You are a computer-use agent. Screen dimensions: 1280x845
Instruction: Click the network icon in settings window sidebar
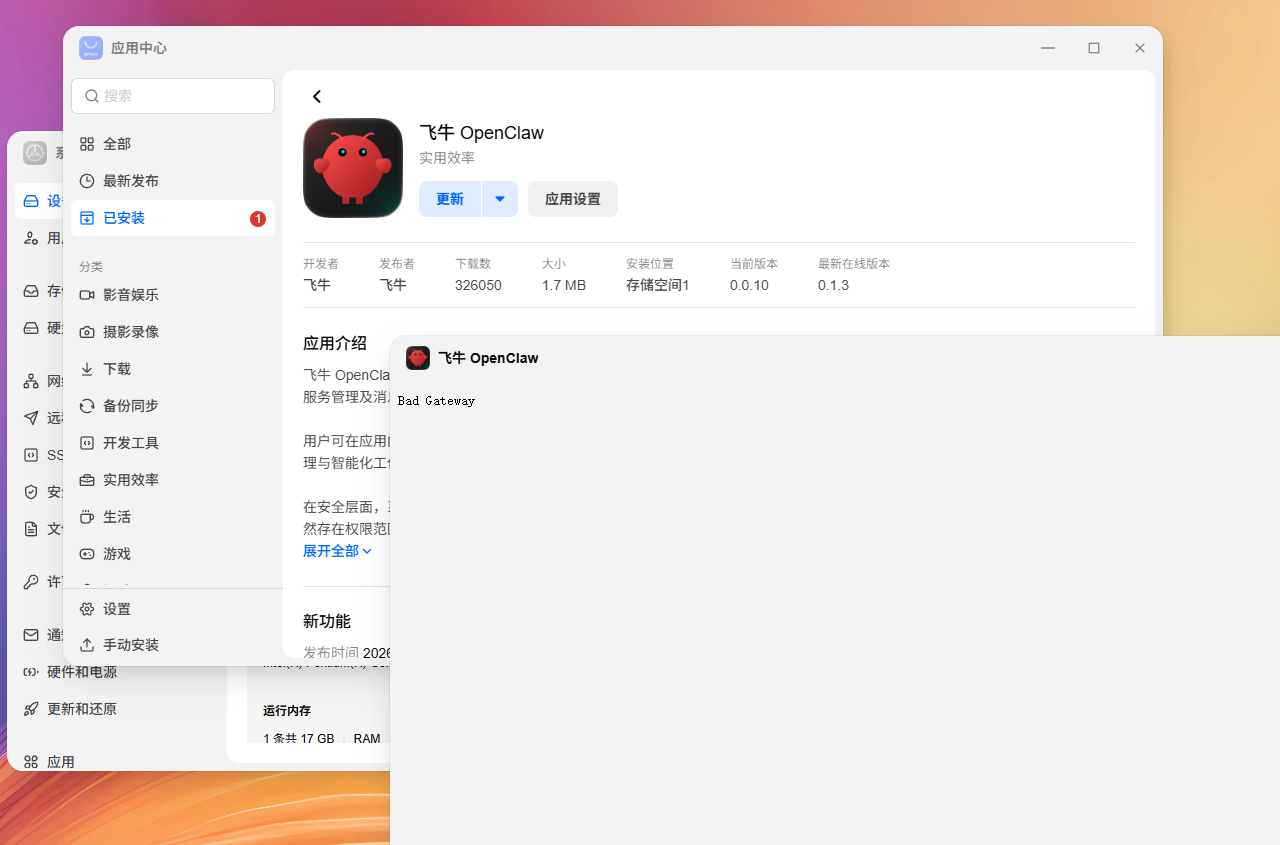31,381
